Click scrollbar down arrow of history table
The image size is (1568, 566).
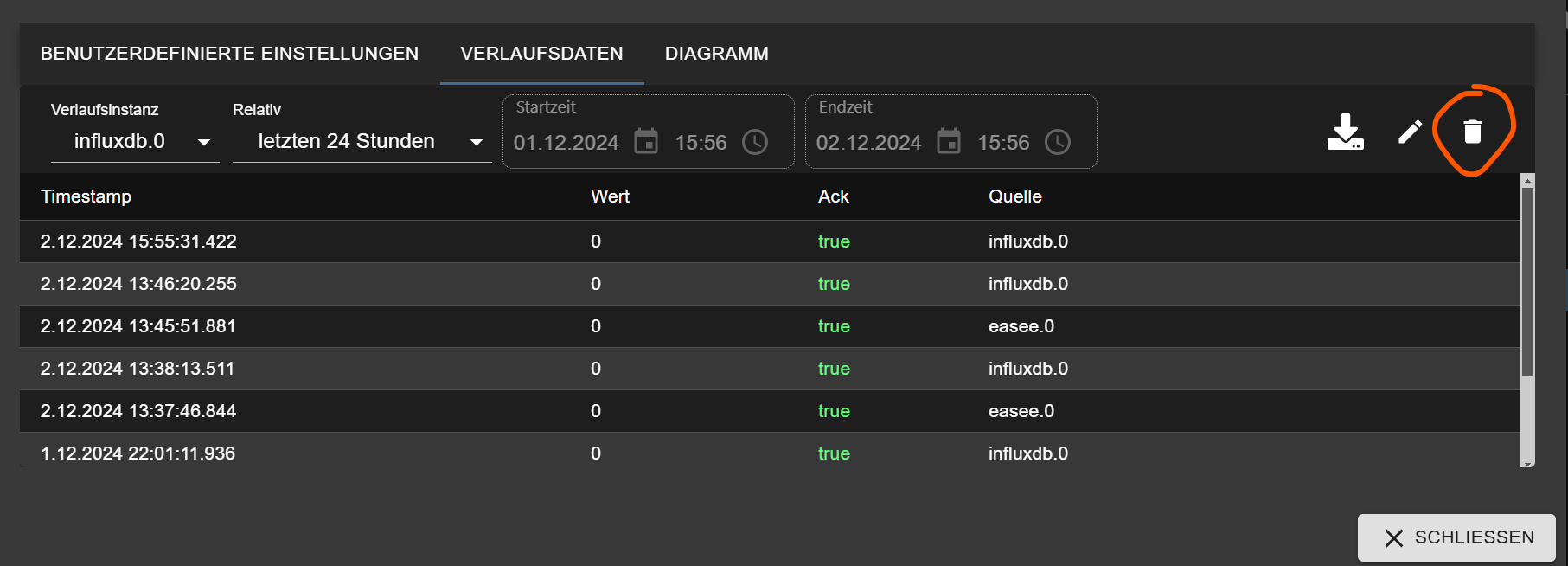1527,463
